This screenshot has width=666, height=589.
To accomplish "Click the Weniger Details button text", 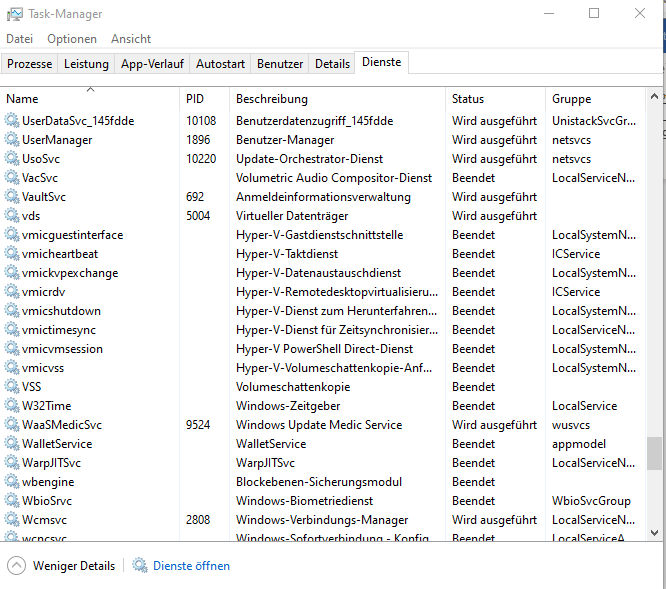I will coord(74,566).
